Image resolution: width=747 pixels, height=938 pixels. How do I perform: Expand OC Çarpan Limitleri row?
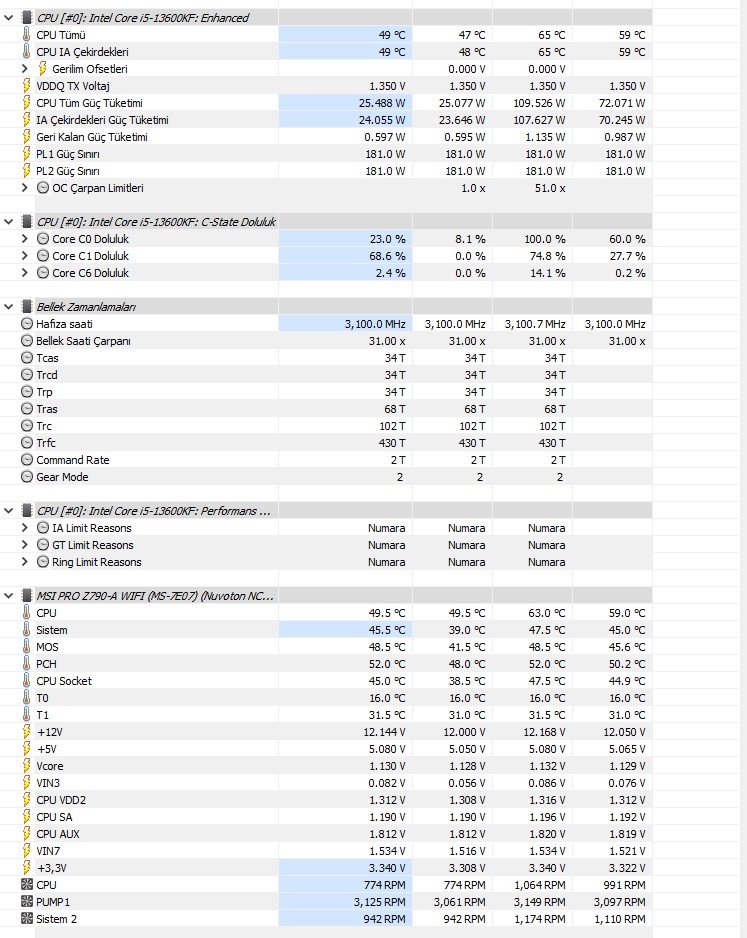coord(25,188)
